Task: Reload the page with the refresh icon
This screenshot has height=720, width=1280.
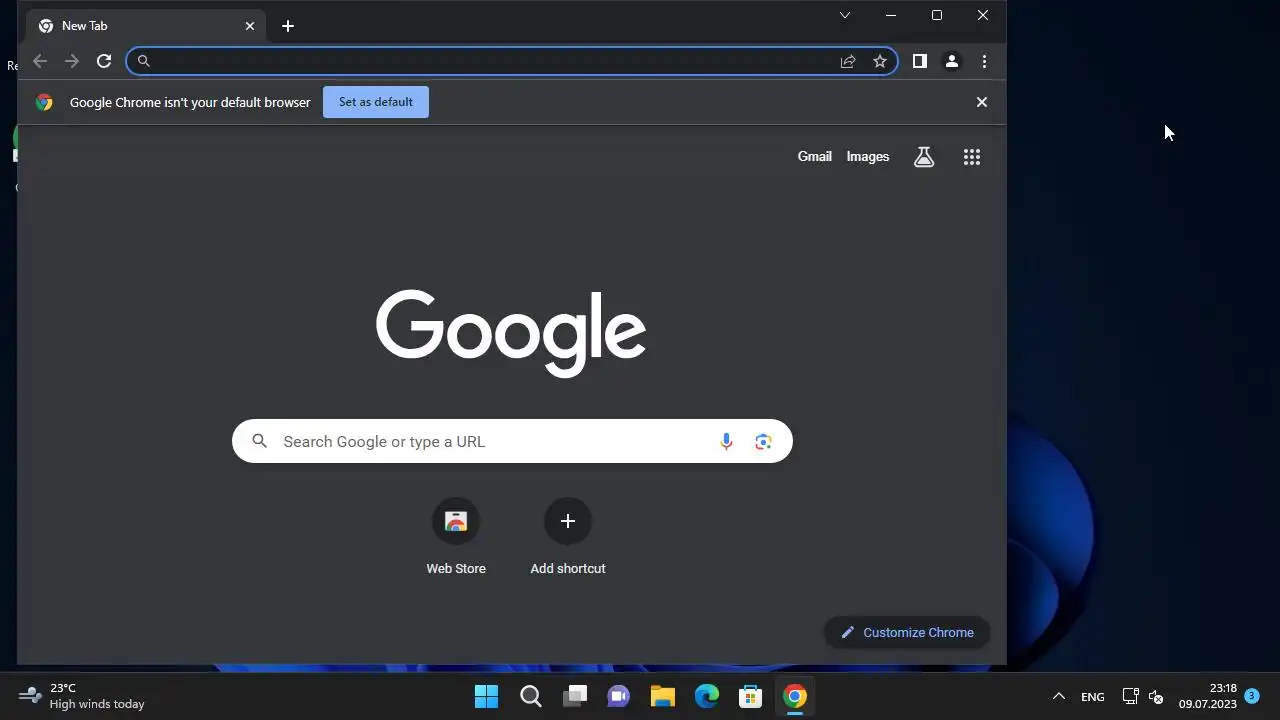Action: pos(104,61)
